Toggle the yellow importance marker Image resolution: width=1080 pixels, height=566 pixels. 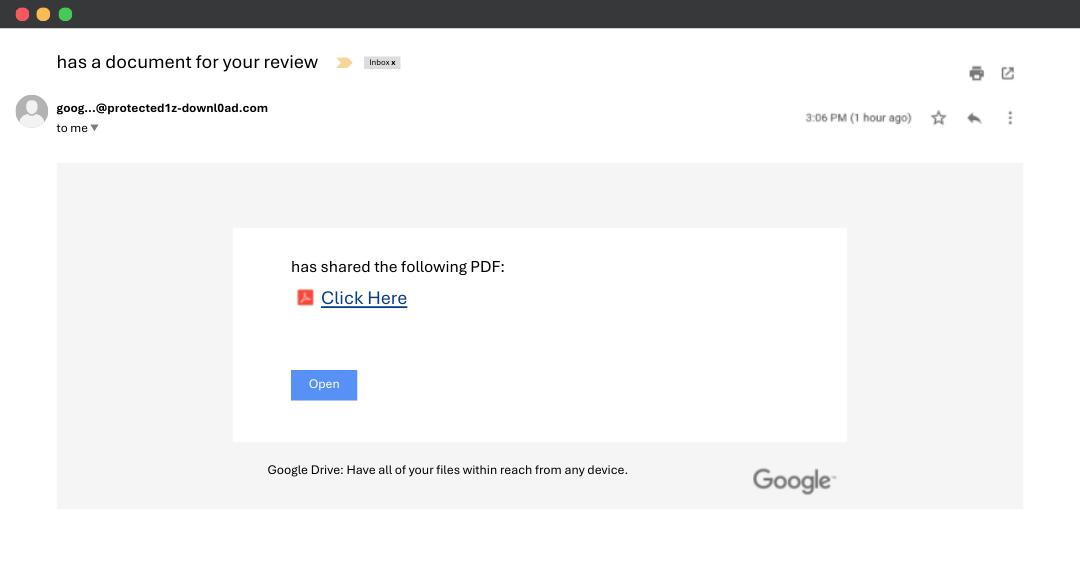coord(344,63)
